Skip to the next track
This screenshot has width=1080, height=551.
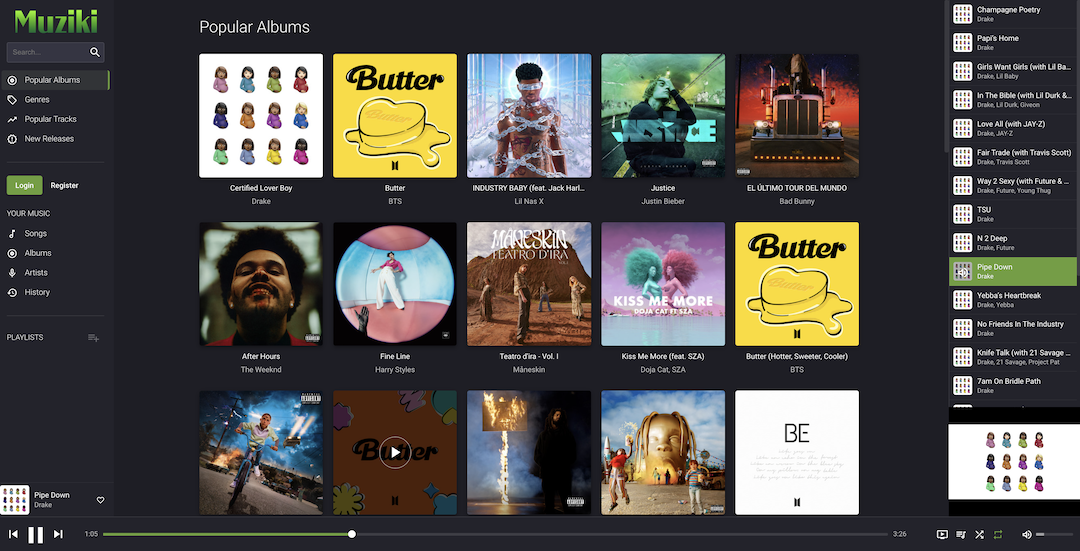click(x=59, y=534)
